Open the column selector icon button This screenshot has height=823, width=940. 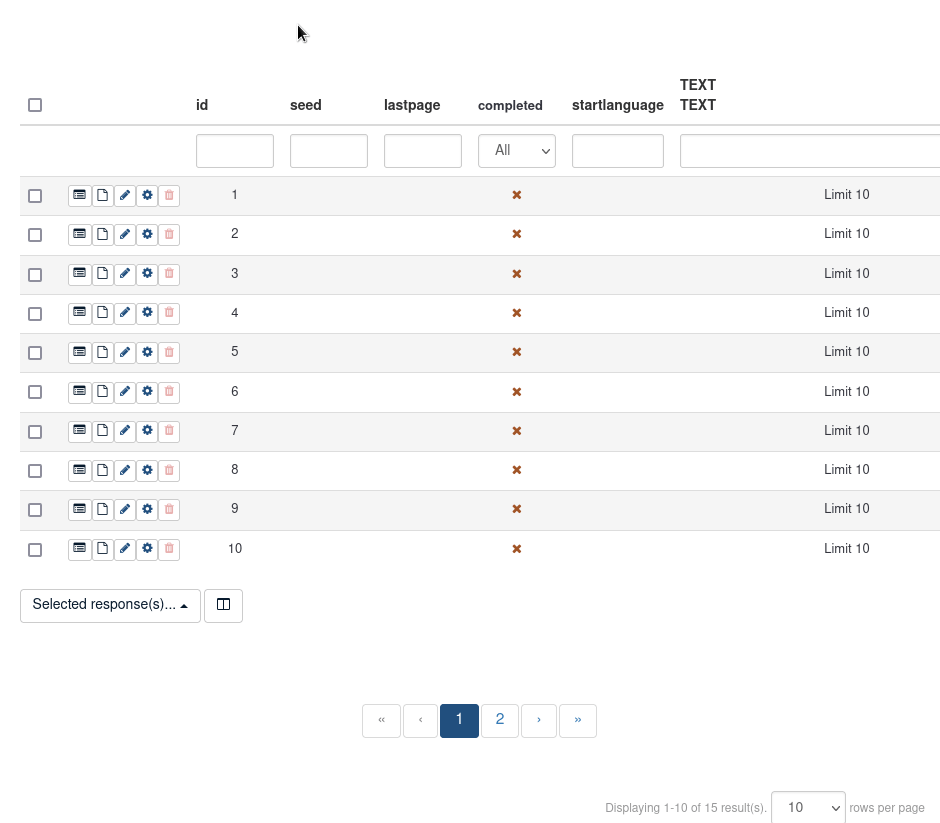[223, 605]
